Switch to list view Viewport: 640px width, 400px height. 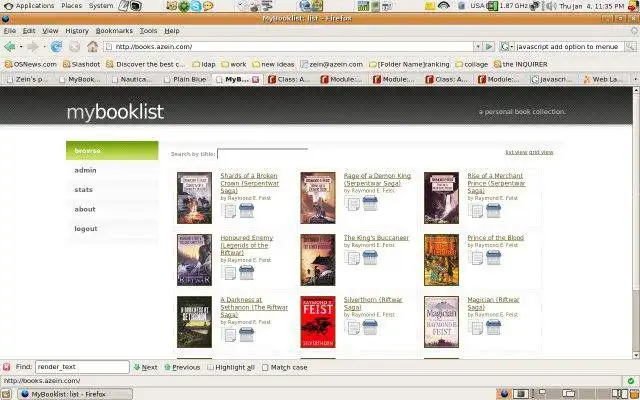click(x=516, y=152)
